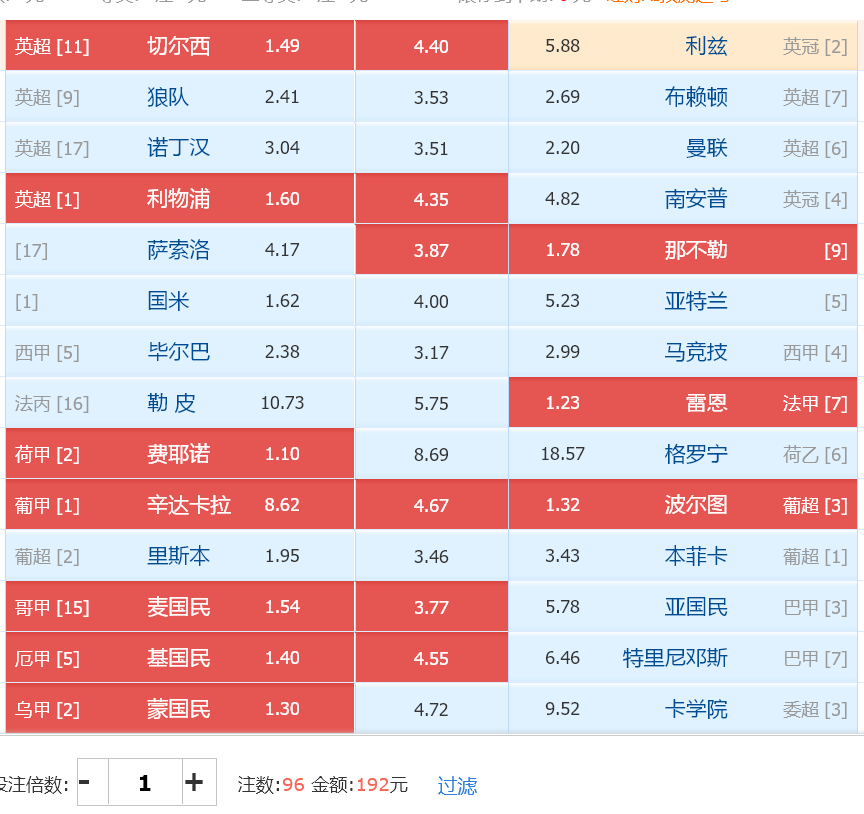Select 亚特兰 away win 5.23
864x814 pixels.
683,301
